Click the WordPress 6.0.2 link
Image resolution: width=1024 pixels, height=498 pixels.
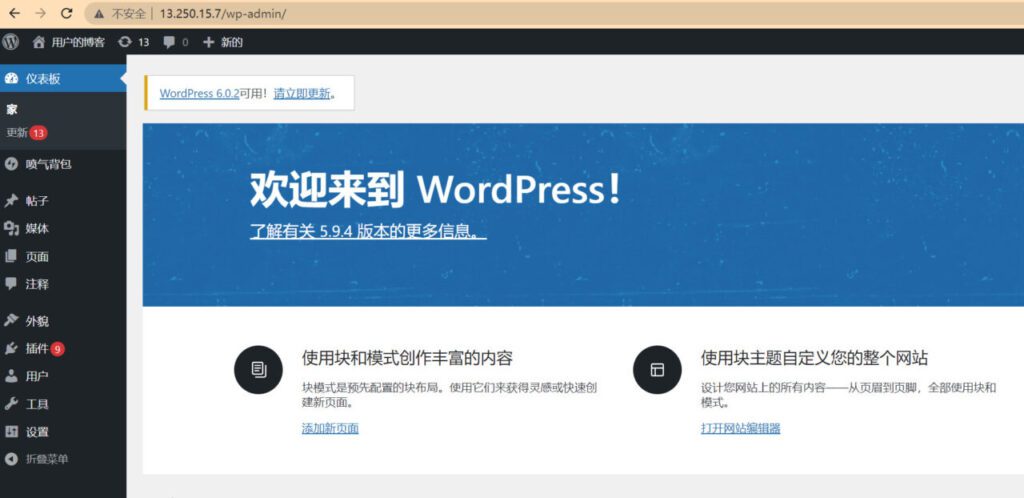(199, 93)
